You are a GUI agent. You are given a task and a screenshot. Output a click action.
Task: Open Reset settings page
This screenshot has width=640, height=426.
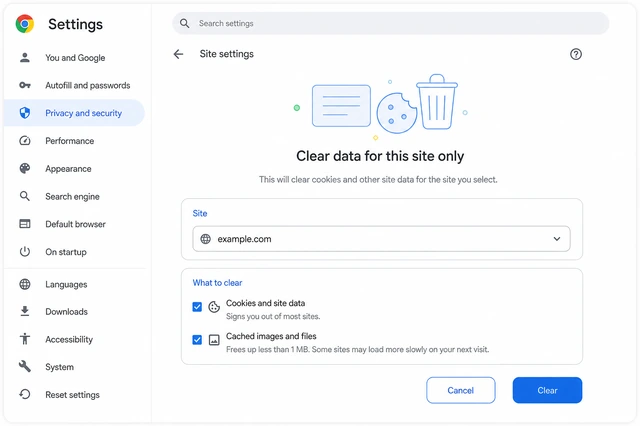pos(75,395)
